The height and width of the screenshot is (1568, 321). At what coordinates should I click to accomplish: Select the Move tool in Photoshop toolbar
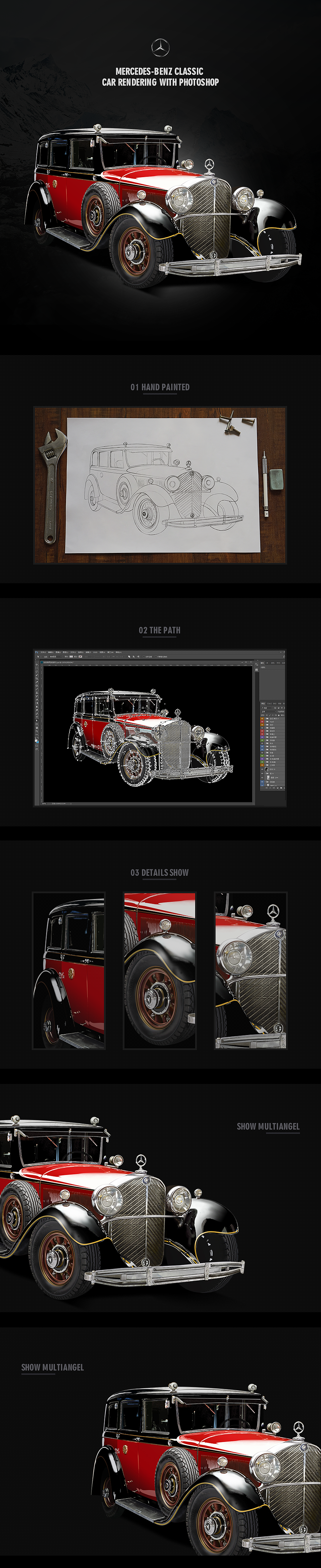tap(37, 665)
